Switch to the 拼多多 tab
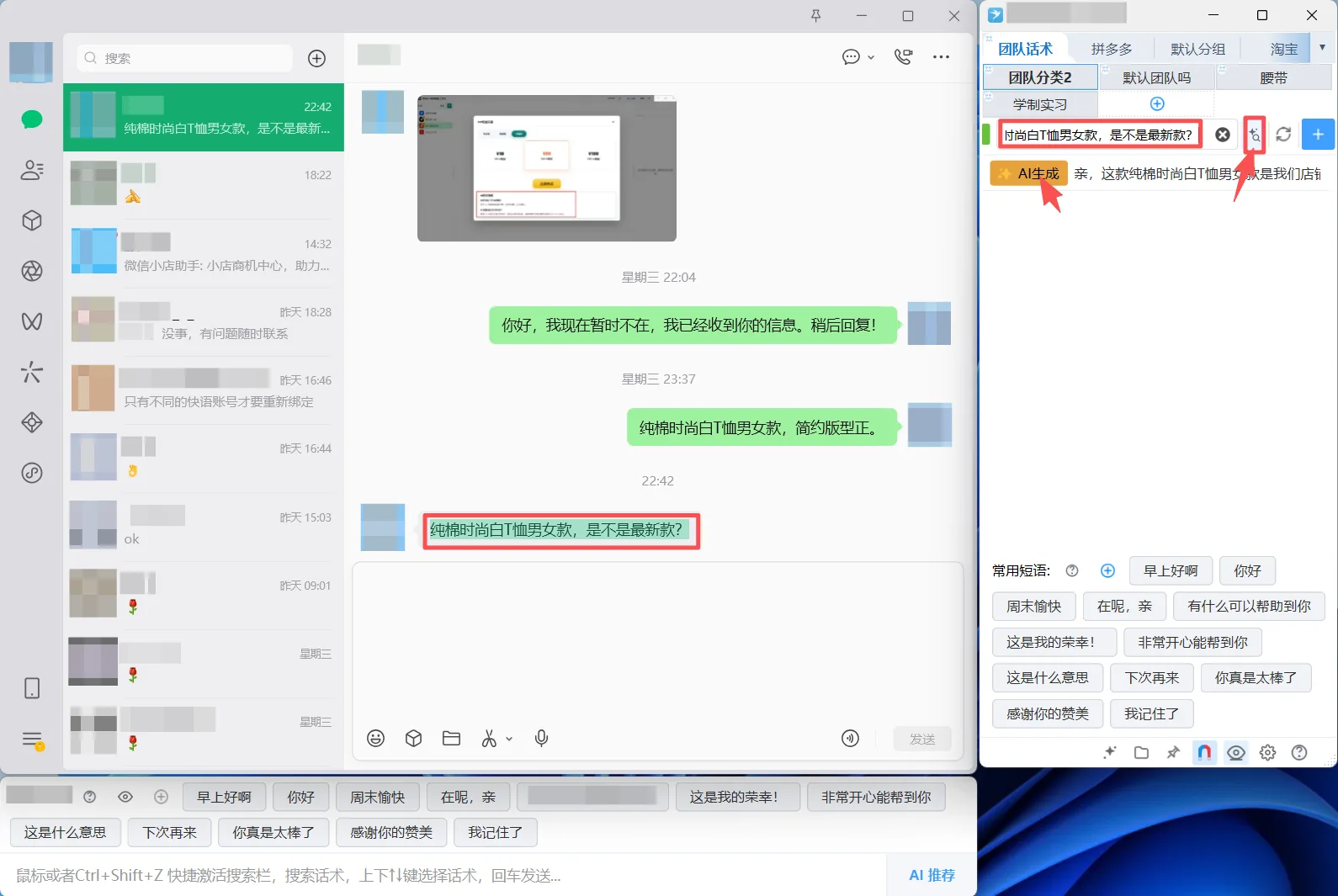The height and width of the screenshot is (896, 1338). (x=1112, y=49)
